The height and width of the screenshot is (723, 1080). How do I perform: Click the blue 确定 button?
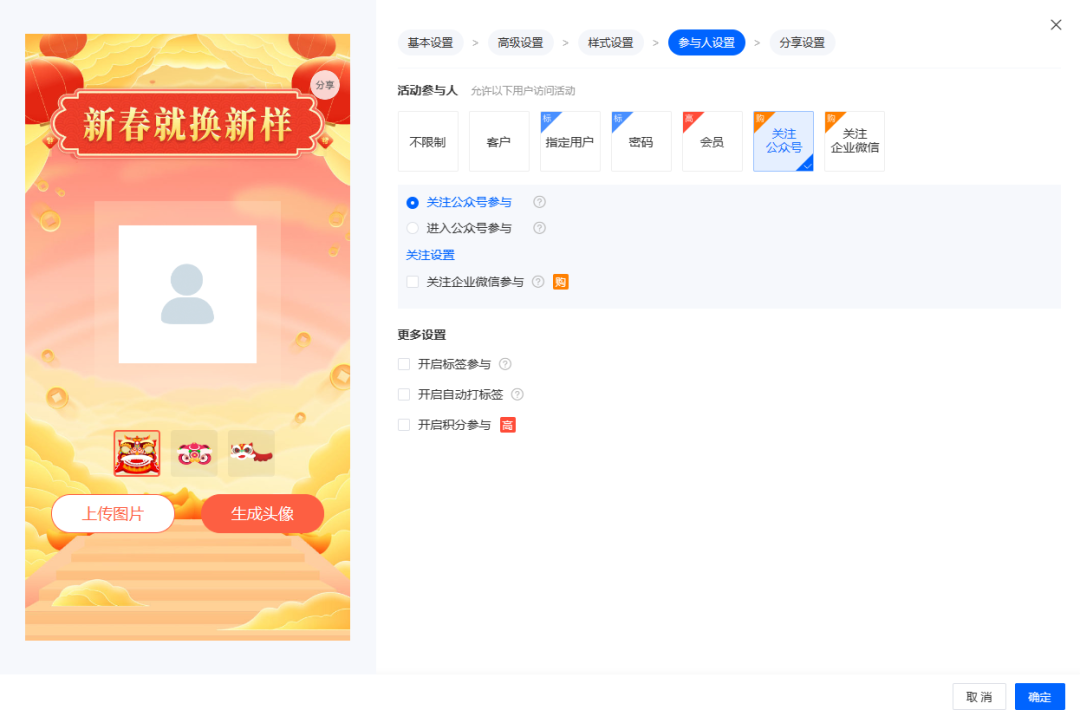click(x=1039, y=697)
